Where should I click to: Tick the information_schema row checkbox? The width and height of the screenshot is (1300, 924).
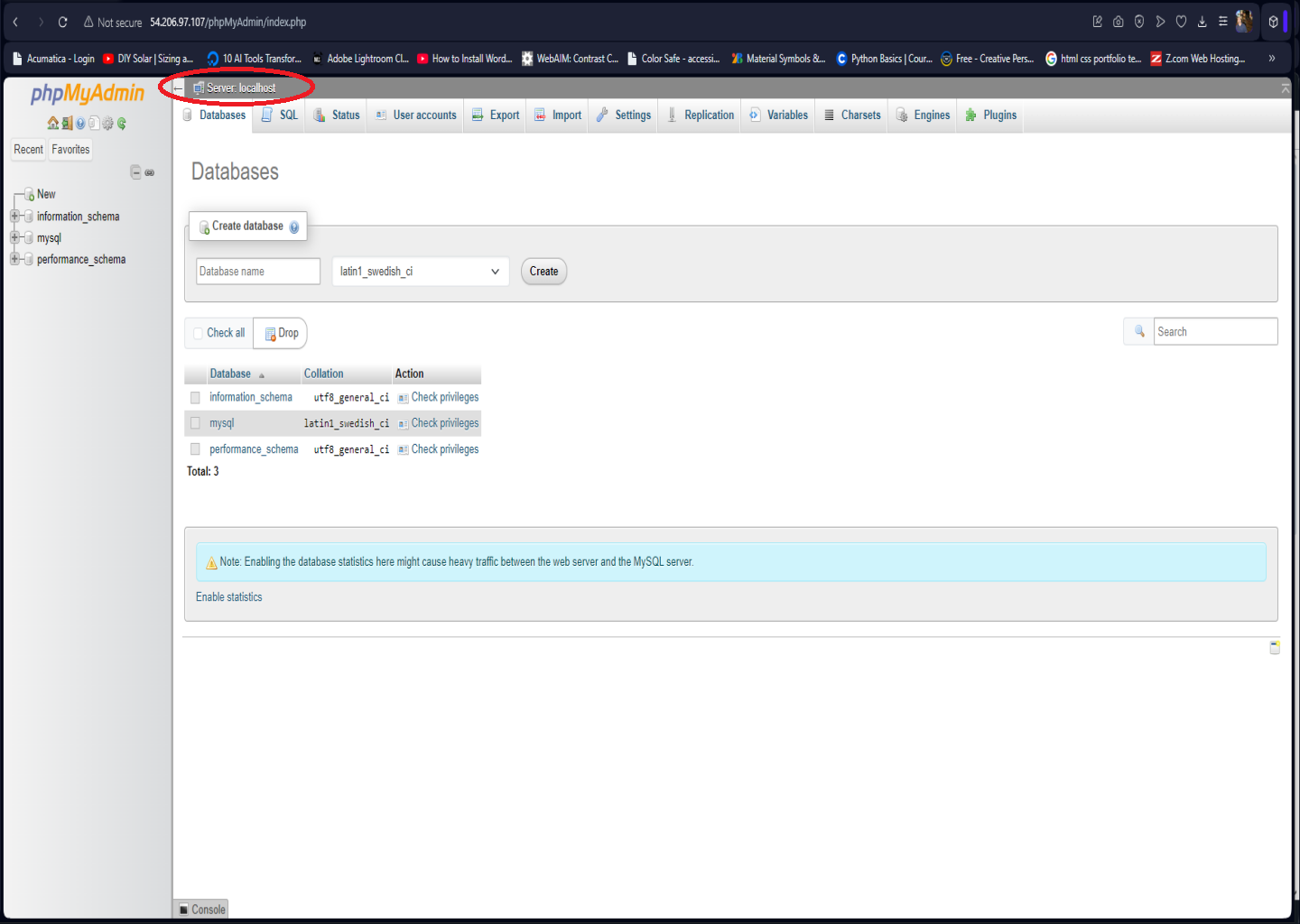pyautogui.click(x=195, y=398)
